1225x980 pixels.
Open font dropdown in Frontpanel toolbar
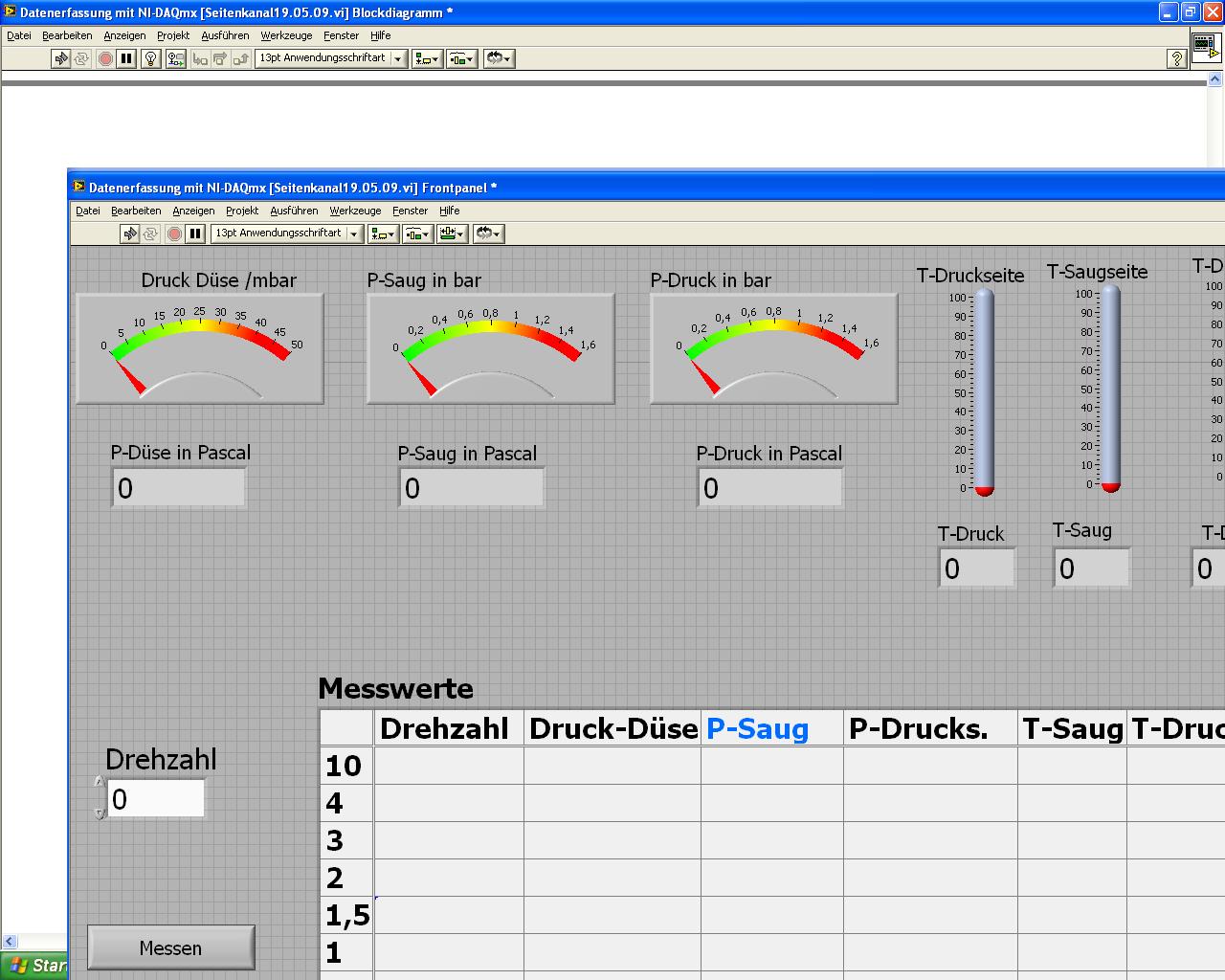click(286, 234)
